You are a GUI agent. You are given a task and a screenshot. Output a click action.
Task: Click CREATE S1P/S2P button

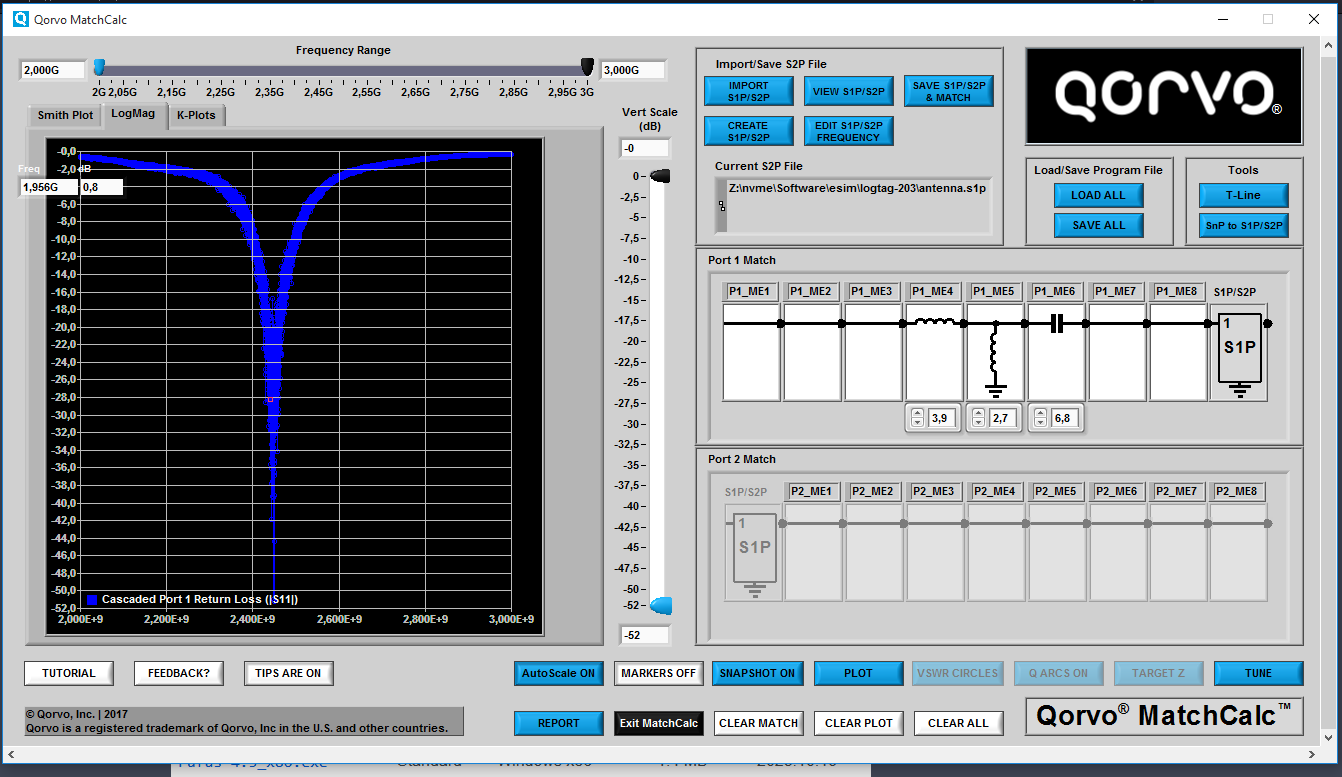click(x=749, y=132)
